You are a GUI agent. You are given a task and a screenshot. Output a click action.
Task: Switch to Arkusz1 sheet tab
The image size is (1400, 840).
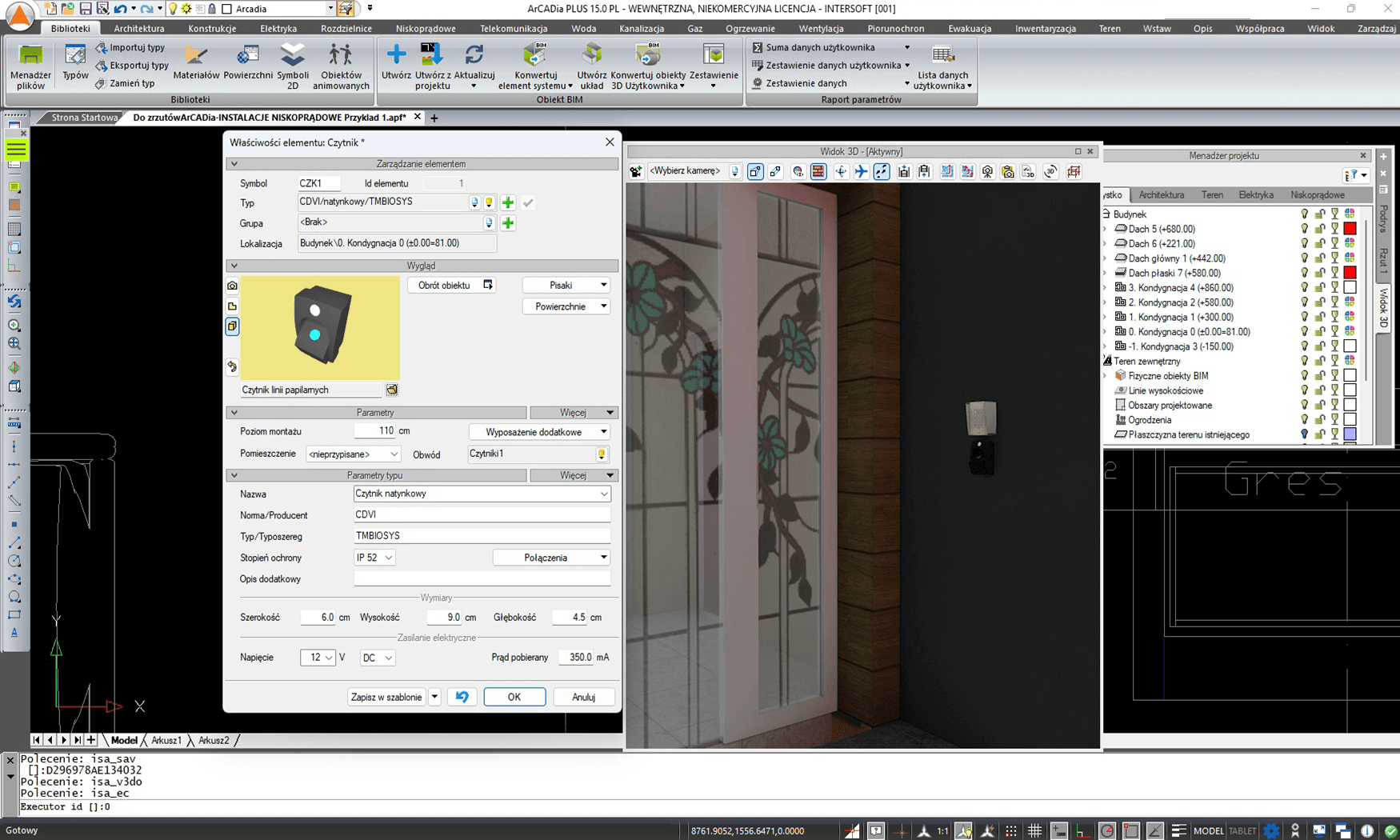(166, 741)
